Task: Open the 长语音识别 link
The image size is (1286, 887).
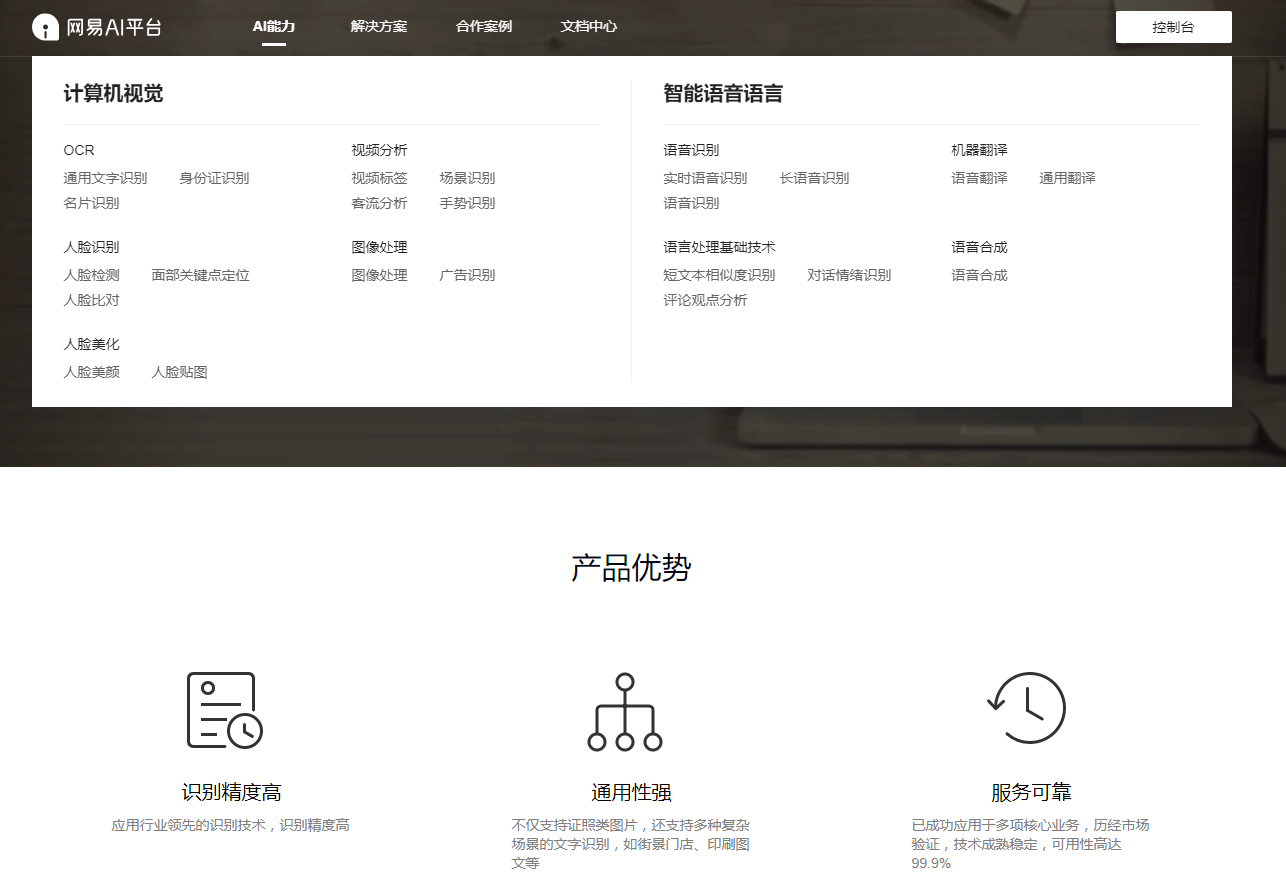Action: pyautogui.click(x=813, y=177)
